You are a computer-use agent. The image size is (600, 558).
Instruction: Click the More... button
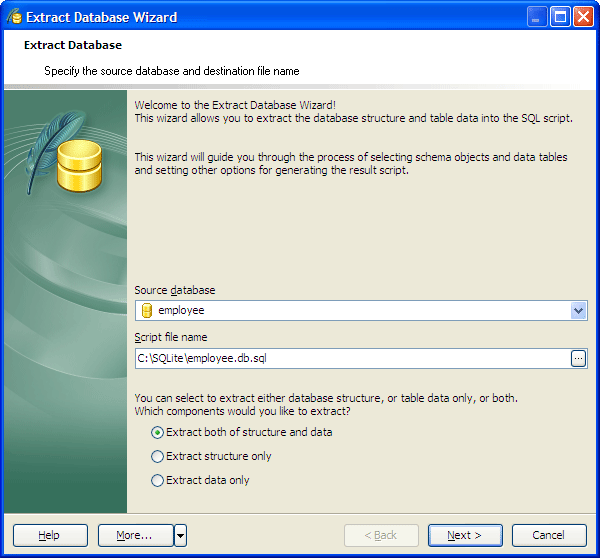point(135,535)
